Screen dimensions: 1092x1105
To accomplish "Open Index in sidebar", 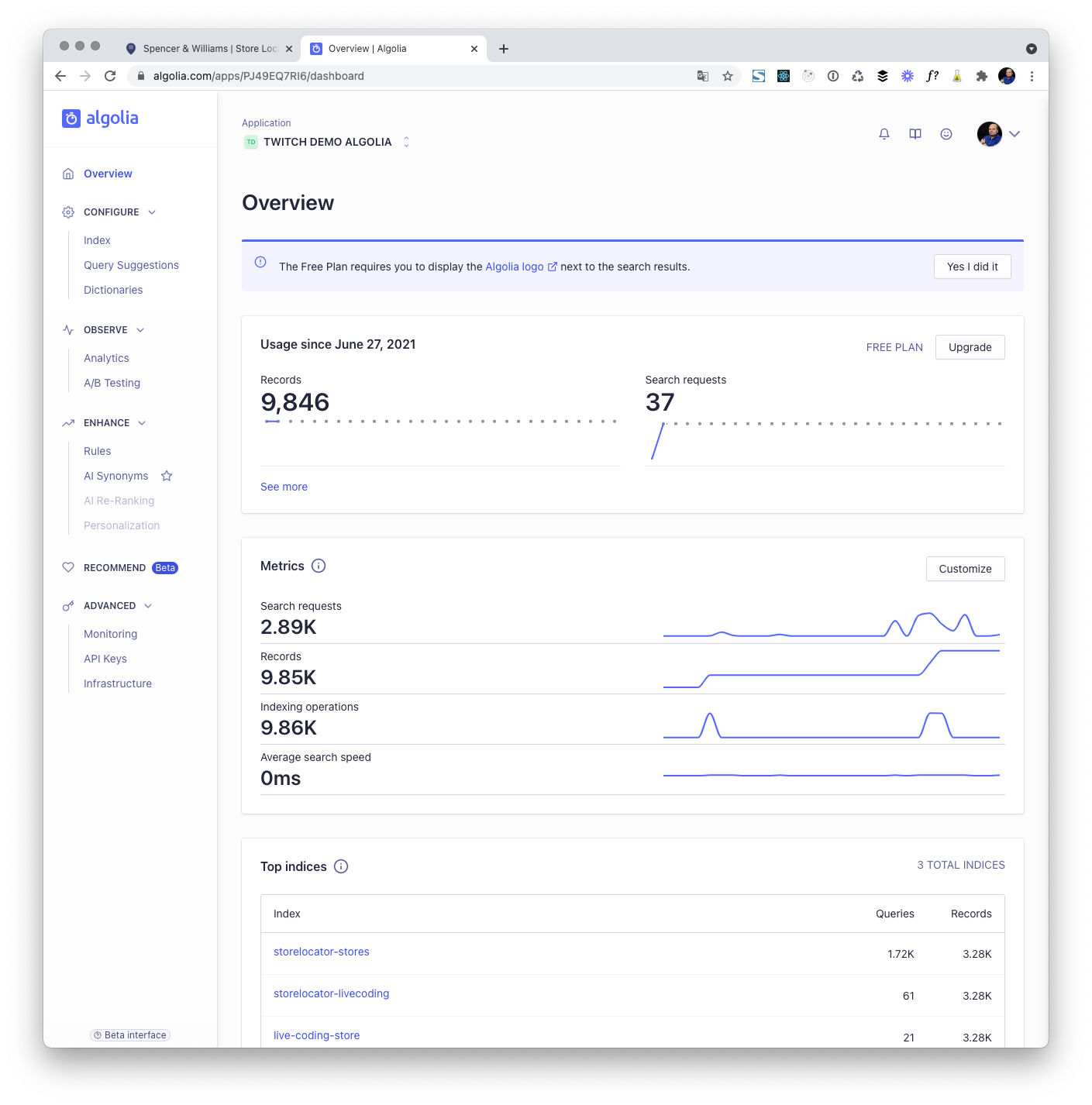I will 97,240.
